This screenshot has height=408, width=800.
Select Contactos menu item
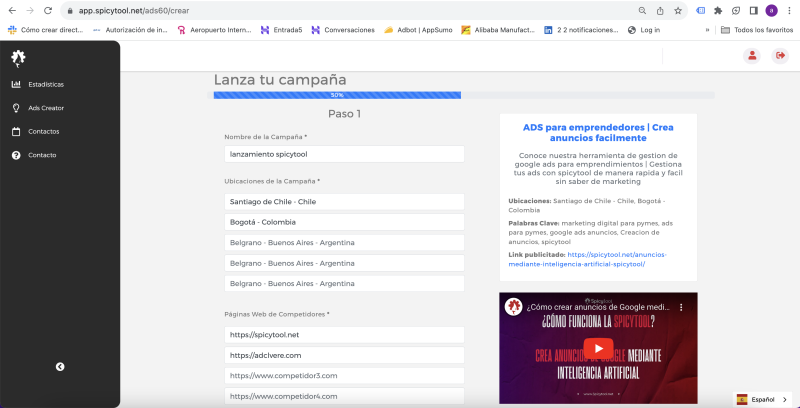click(44, 132)
